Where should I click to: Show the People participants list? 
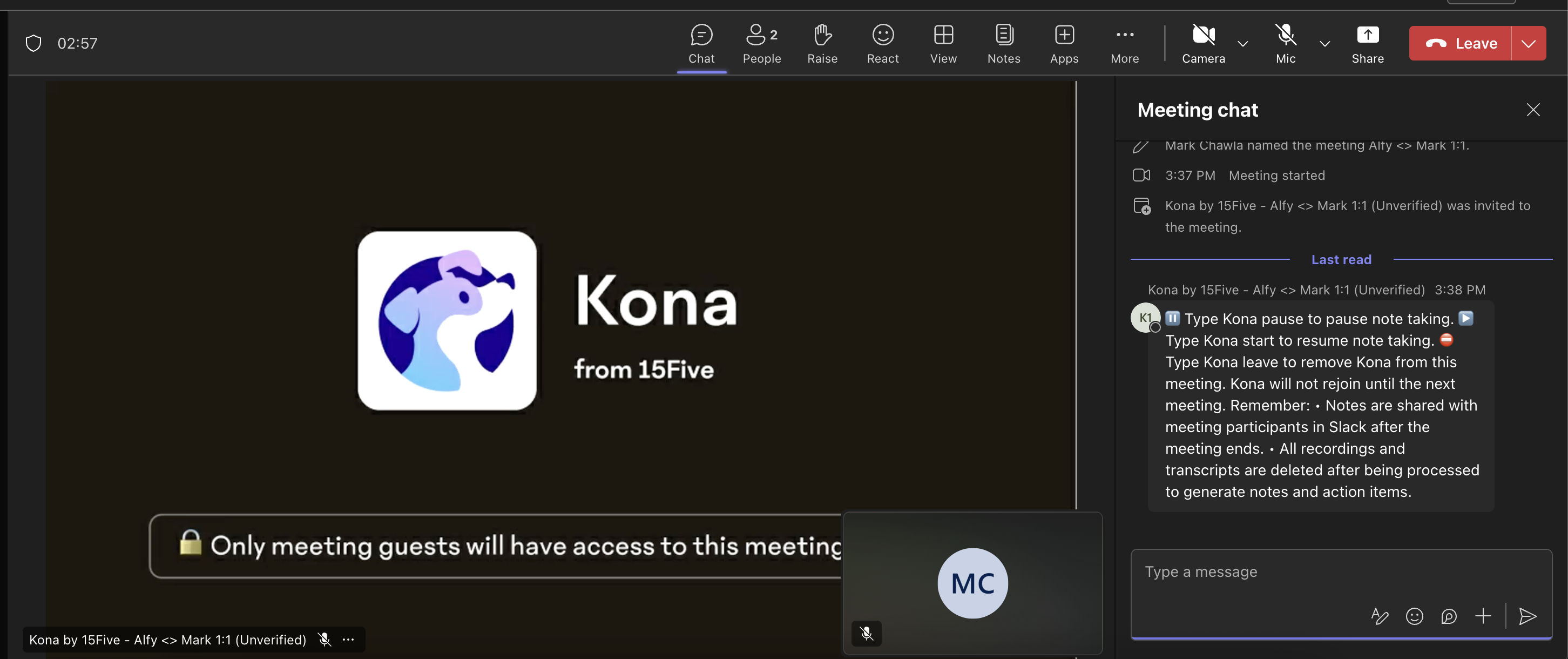(x=761, y=44)
